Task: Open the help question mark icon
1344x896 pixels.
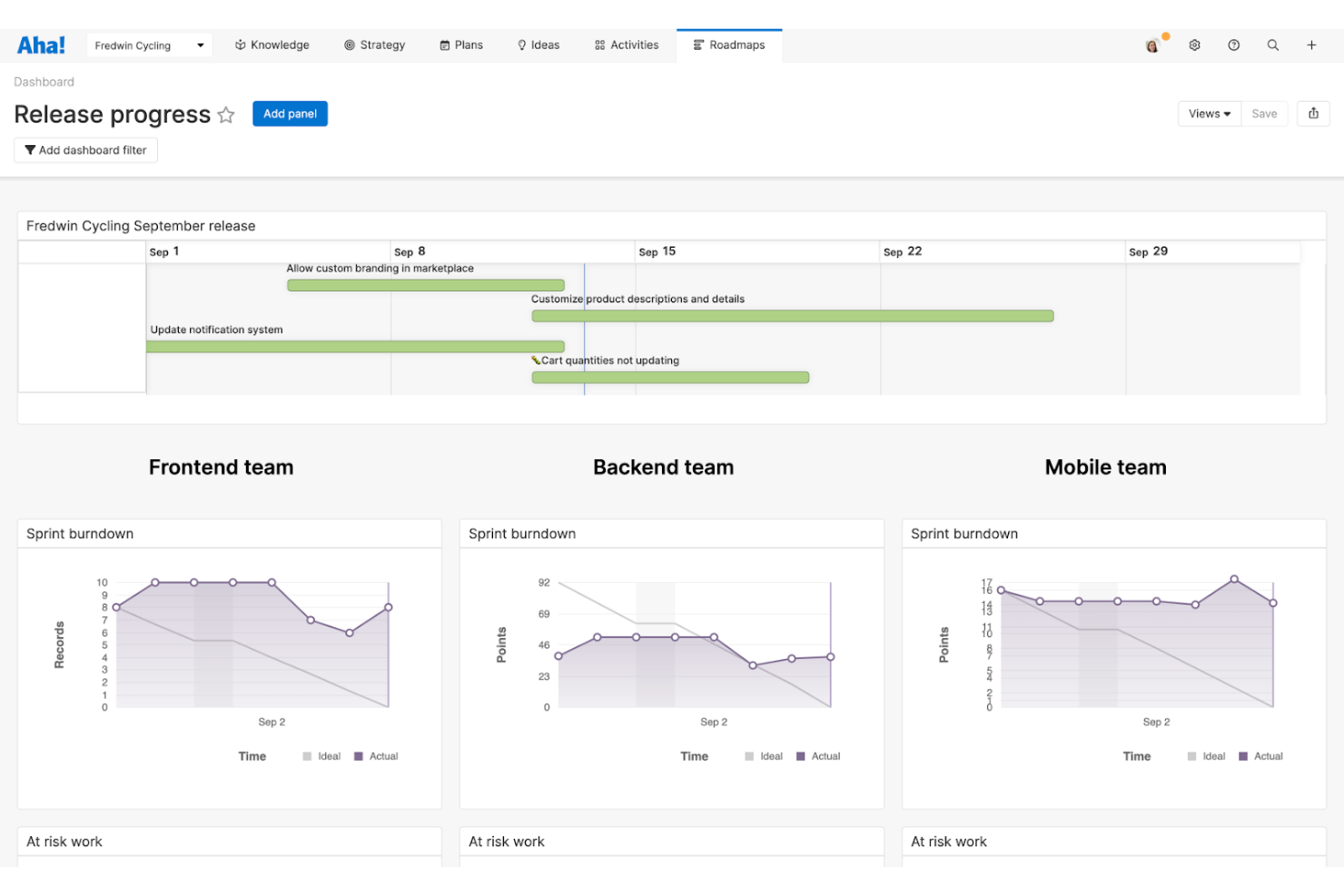Action: click(x=1233, y=45)
